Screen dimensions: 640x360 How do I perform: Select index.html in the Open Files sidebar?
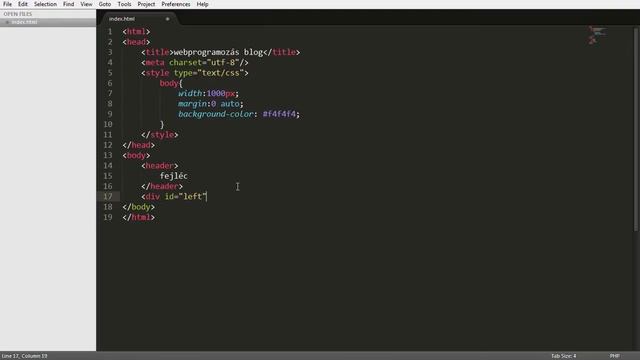48,22
